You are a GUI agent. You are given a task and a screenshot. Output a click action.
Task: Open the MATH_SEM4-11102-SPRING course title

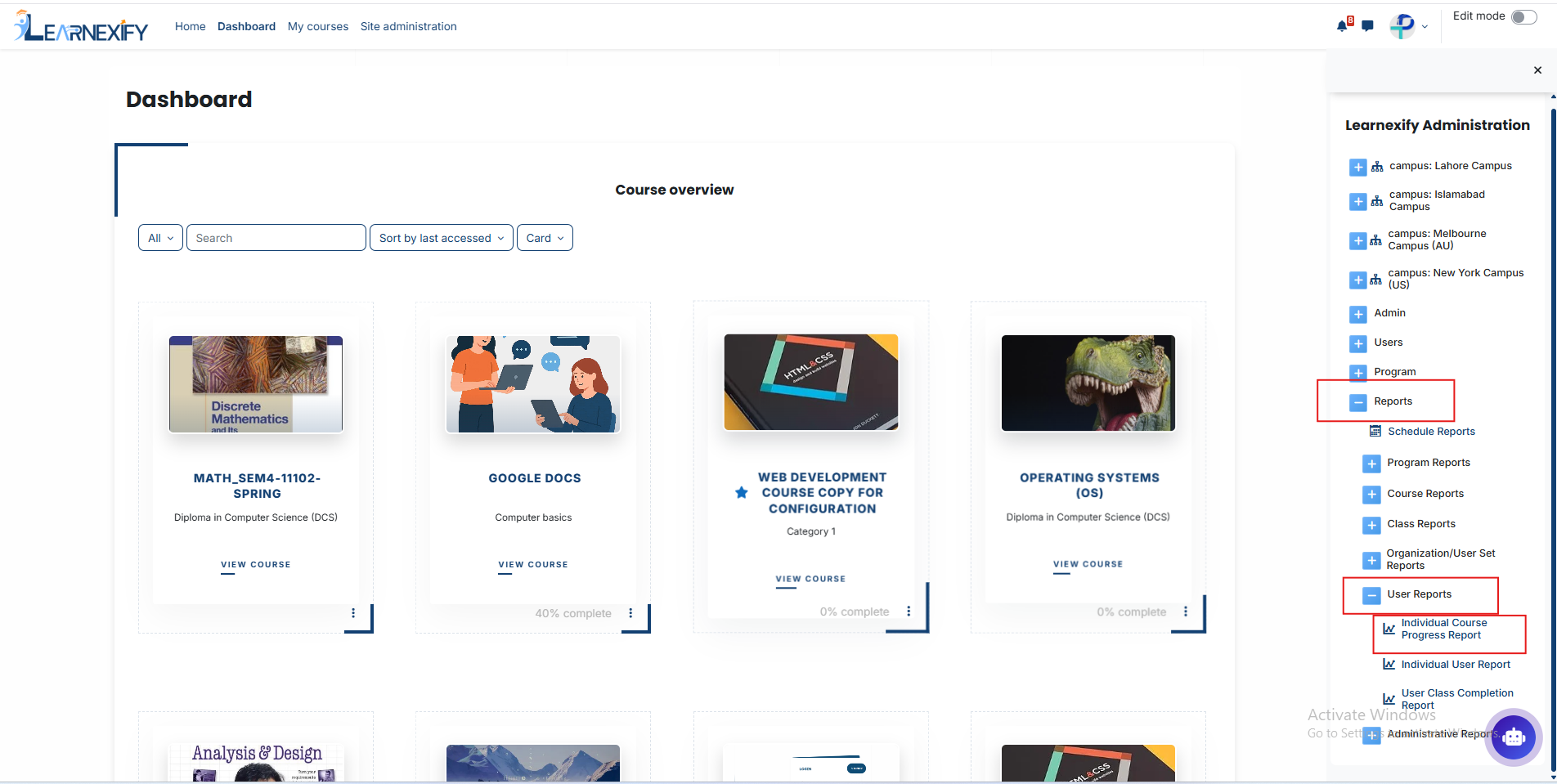[x=257, y=486]
